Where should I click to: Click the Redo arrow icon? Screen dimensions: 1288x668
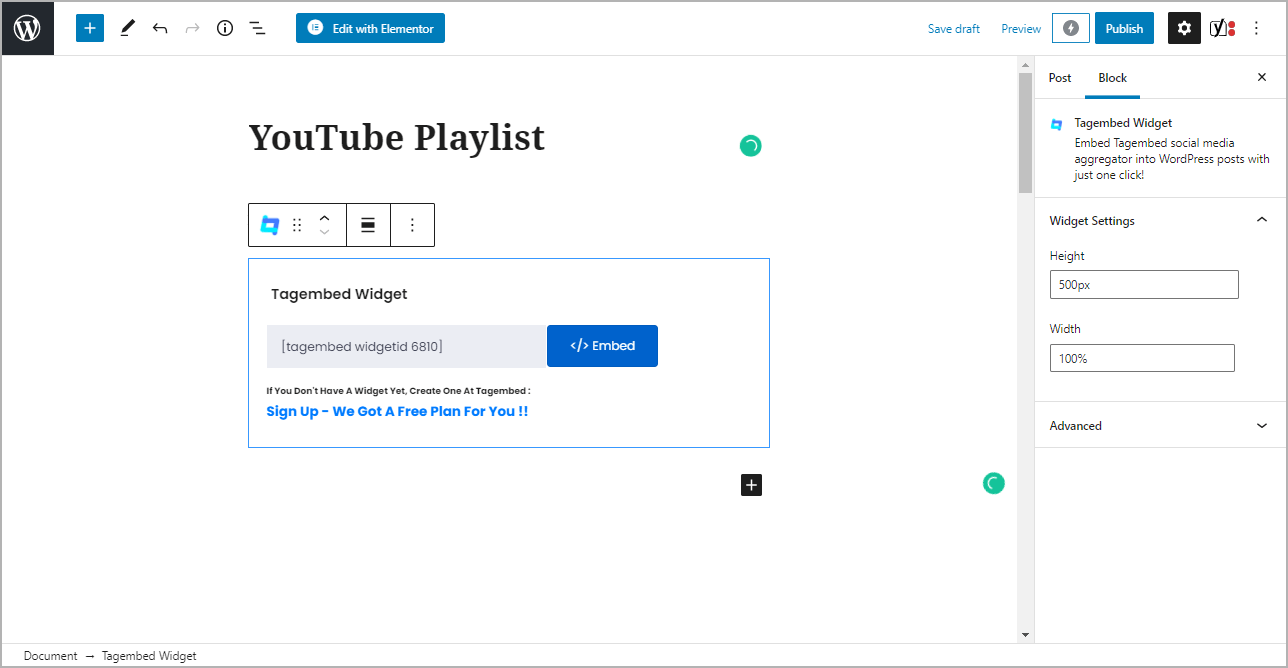pyautogui.click(x=192, y=28)
